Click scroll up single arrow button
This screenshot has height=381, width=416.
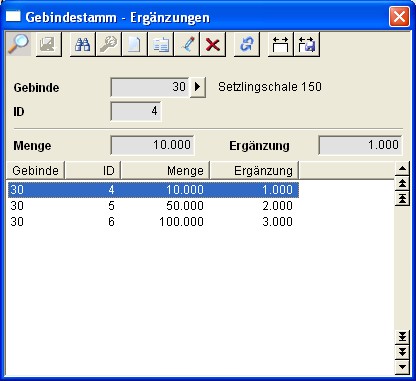tap(402, 168)
